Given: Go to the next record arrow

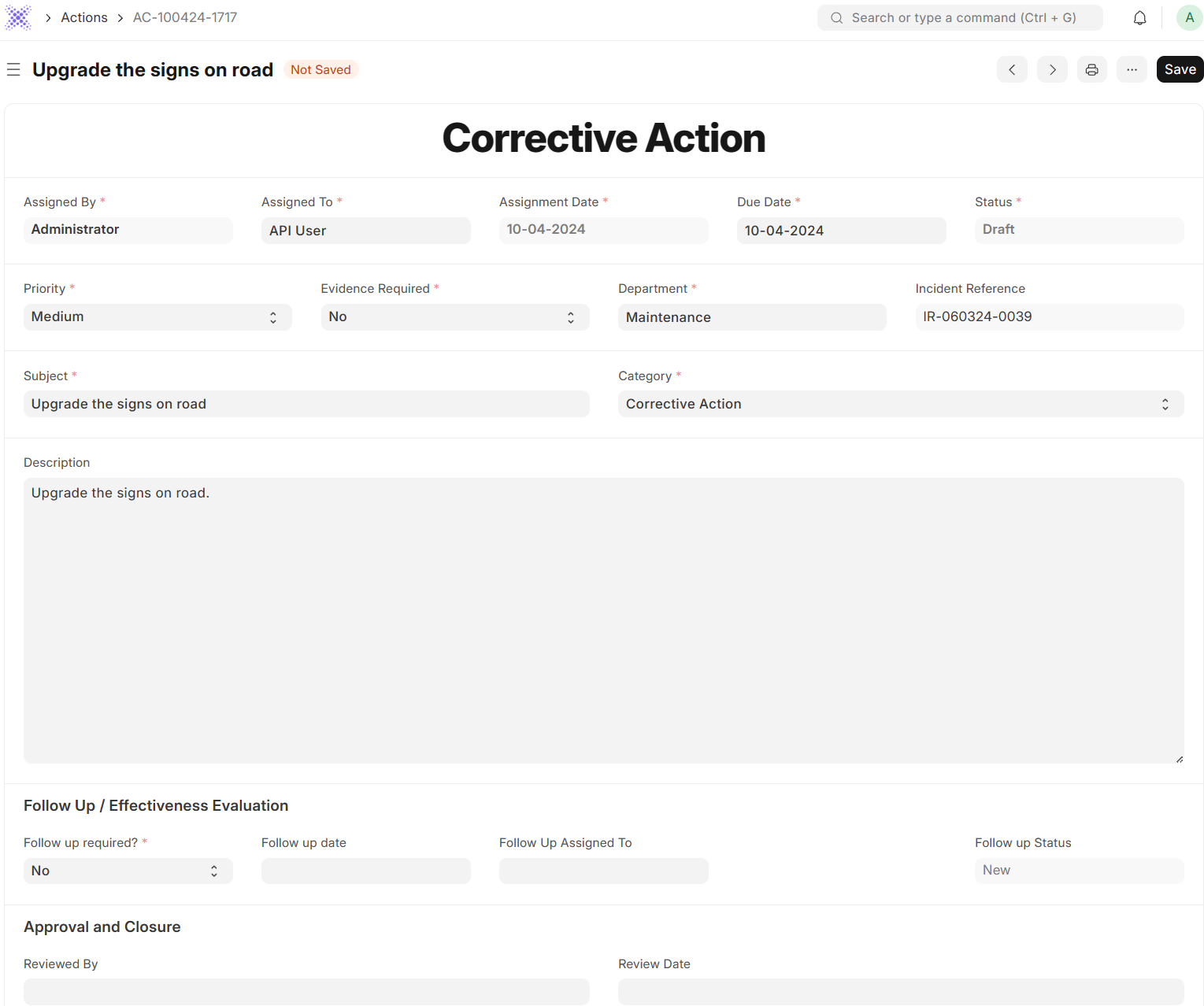Looking at the screenshot, I should tap(1052, 69).
